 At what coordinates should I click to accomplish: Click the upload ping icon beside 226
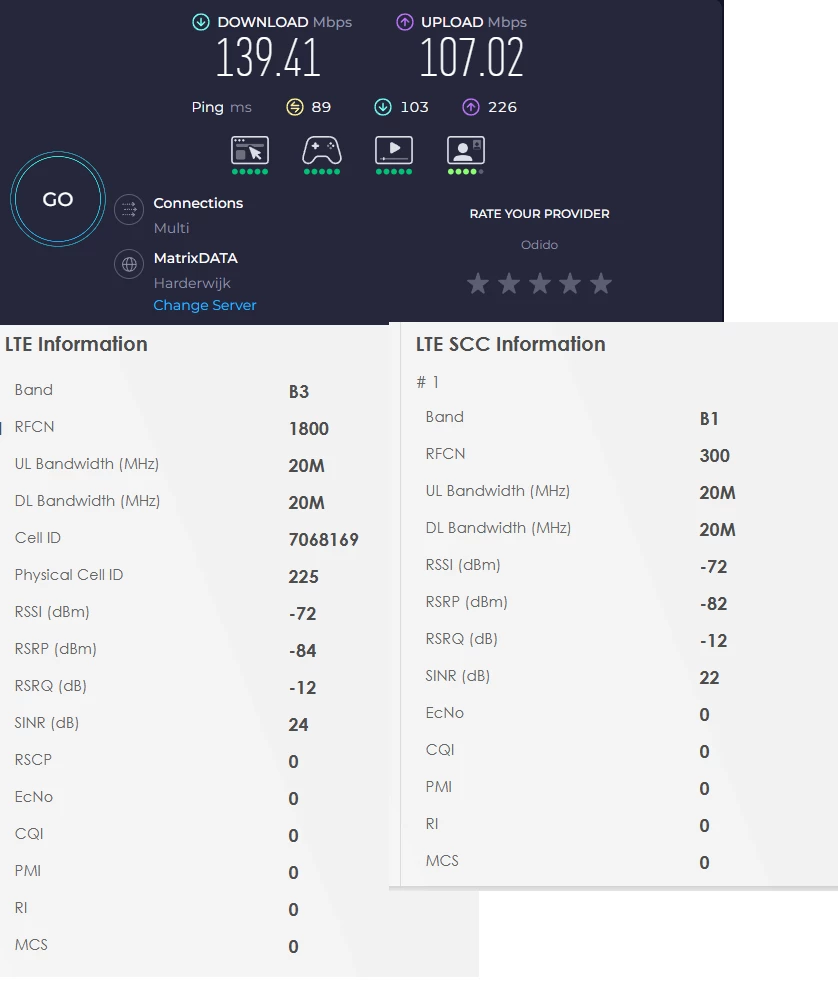pyautogui.click(x=470, y=107)
